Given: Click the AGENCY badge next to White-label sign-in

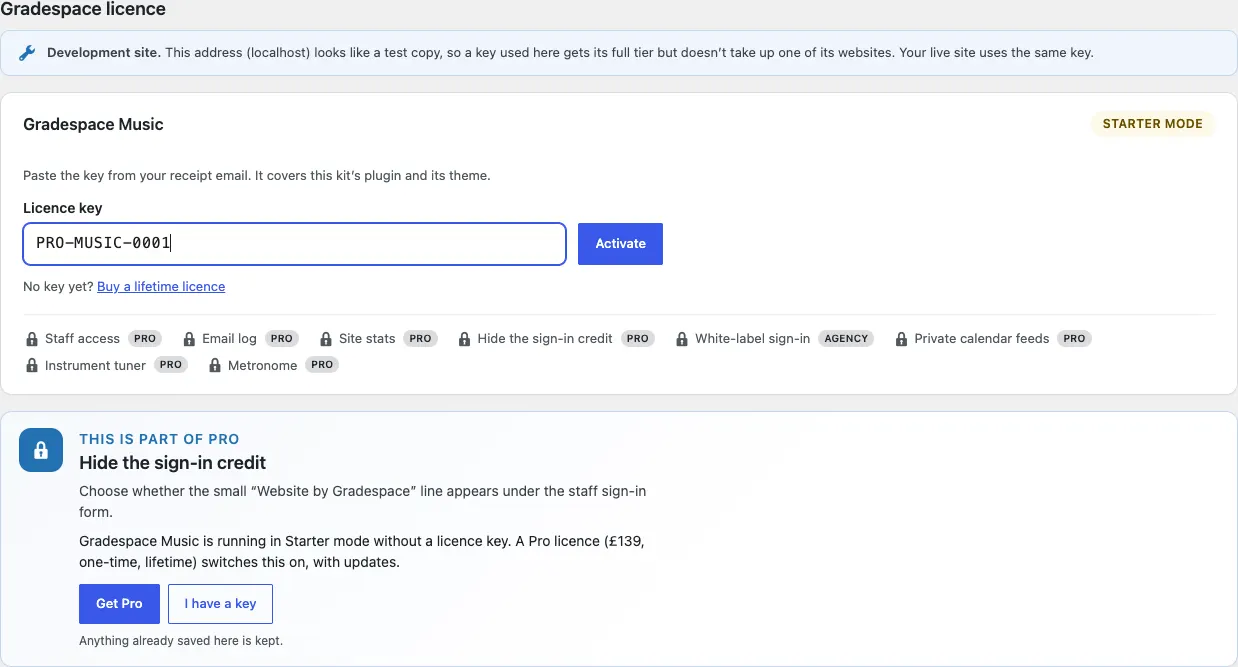Looking at the screenshot, I should click(846, 339).
